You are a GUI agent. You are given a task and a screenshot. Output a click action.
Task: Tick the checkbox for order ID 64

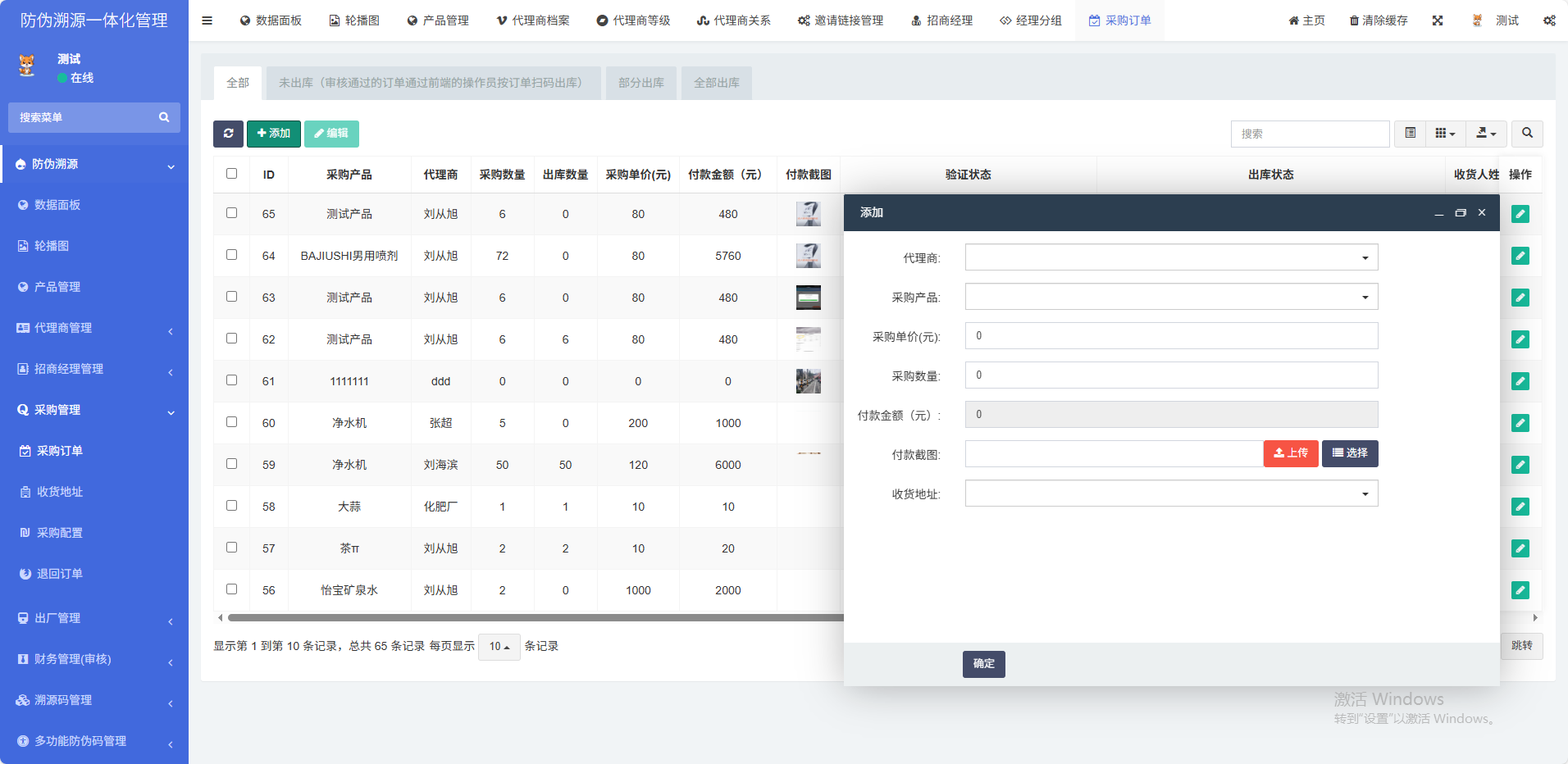point(231,255)
